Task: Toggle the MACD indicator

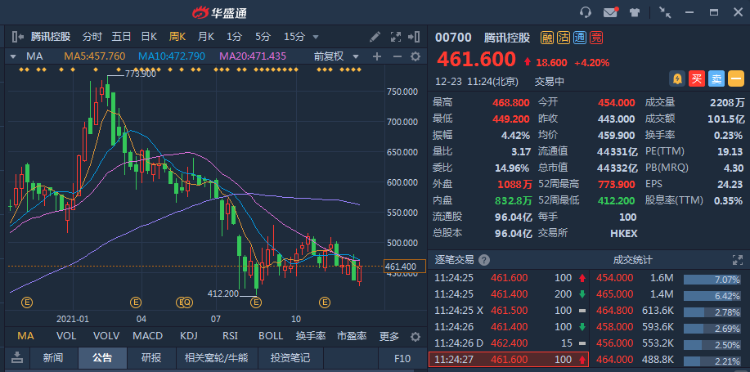Action: click(x=147, y=336)
